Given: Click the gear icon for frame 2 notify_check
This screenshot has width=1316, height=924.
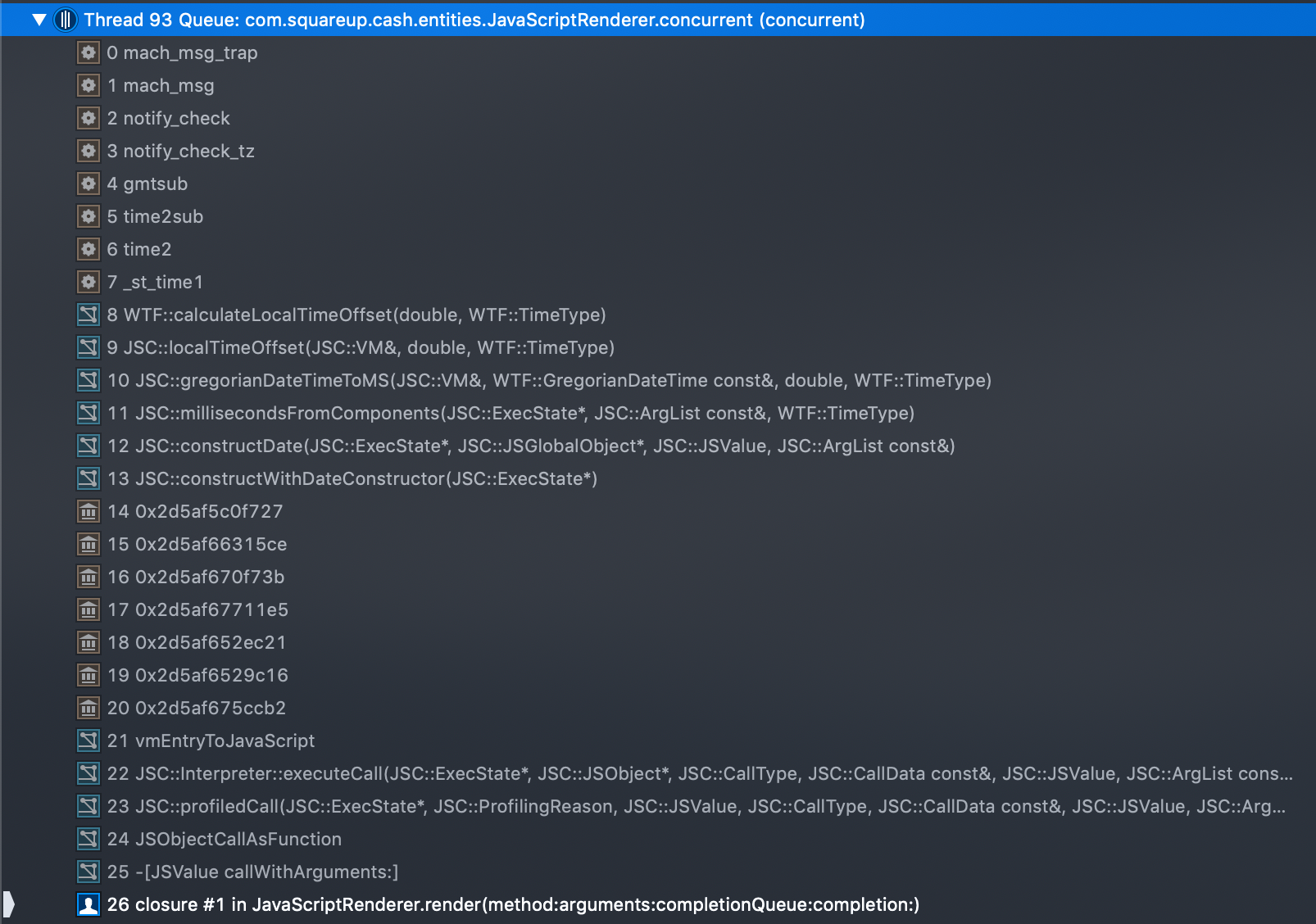Looking at the screenshot, I should (88, 118).
